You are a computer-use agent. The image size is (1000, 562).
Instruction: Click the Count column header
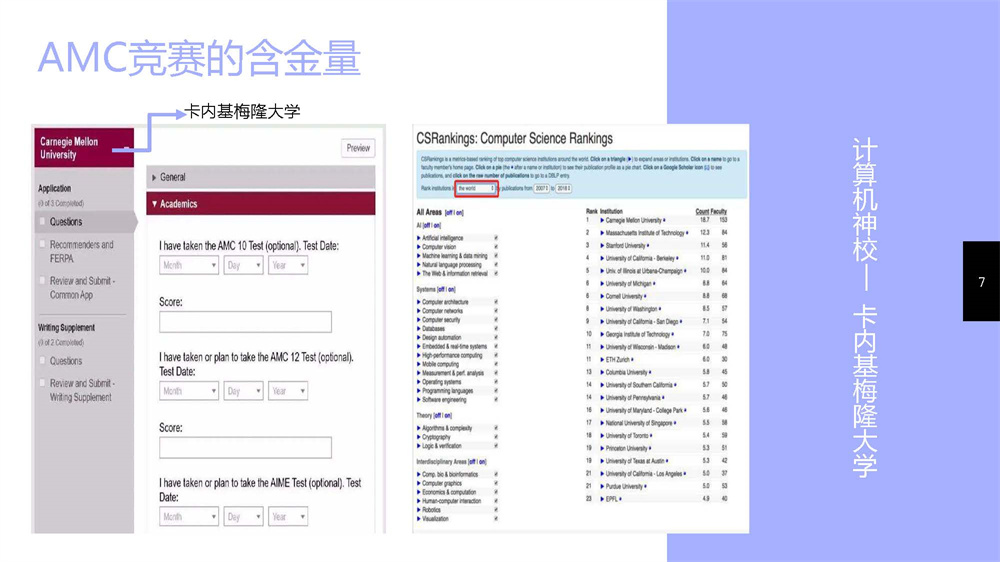702,211
